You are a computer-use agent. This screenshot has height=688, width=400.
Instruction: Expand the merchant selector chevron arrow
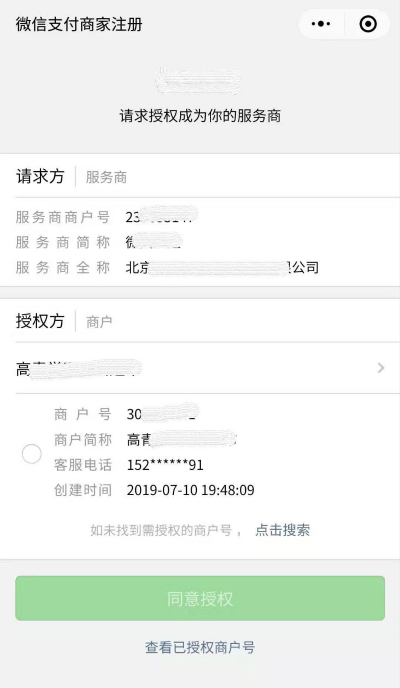click(381, 368)
